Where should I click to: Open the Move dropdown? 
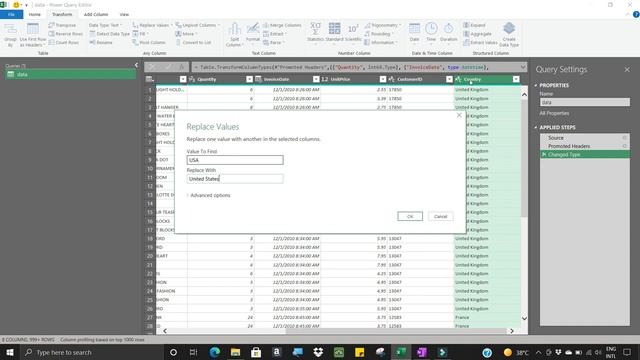pyautogui.click(x=187, y=34)
